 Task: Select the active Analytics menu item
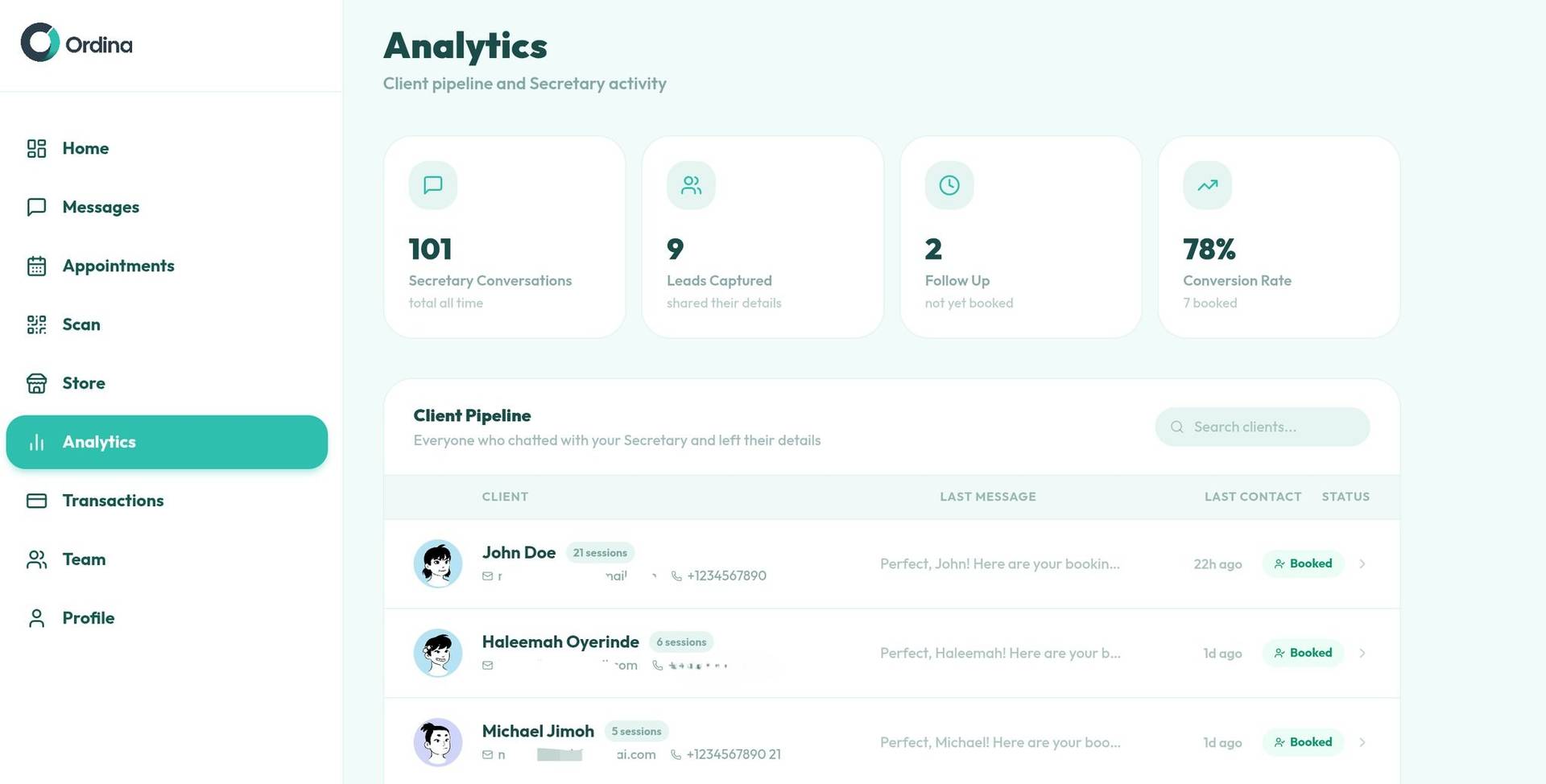click(x=167, y=442)
